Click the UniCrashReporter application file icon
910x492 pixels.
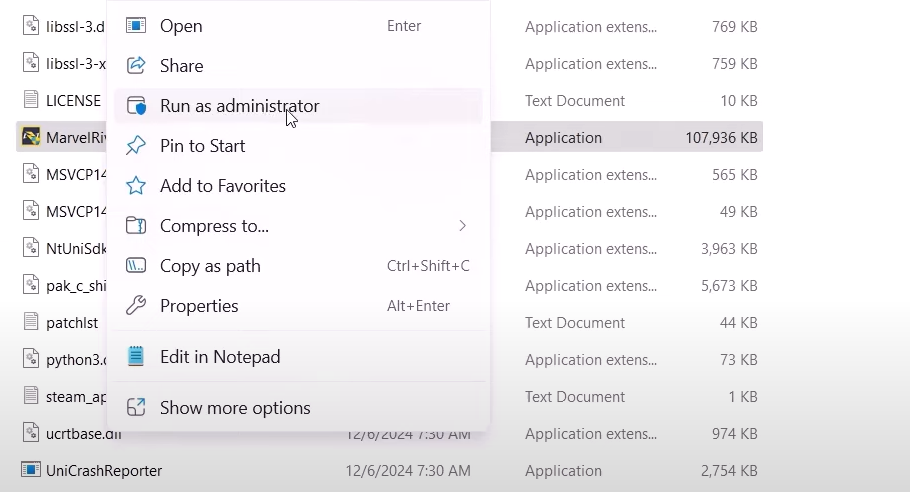tap(31, 470)
